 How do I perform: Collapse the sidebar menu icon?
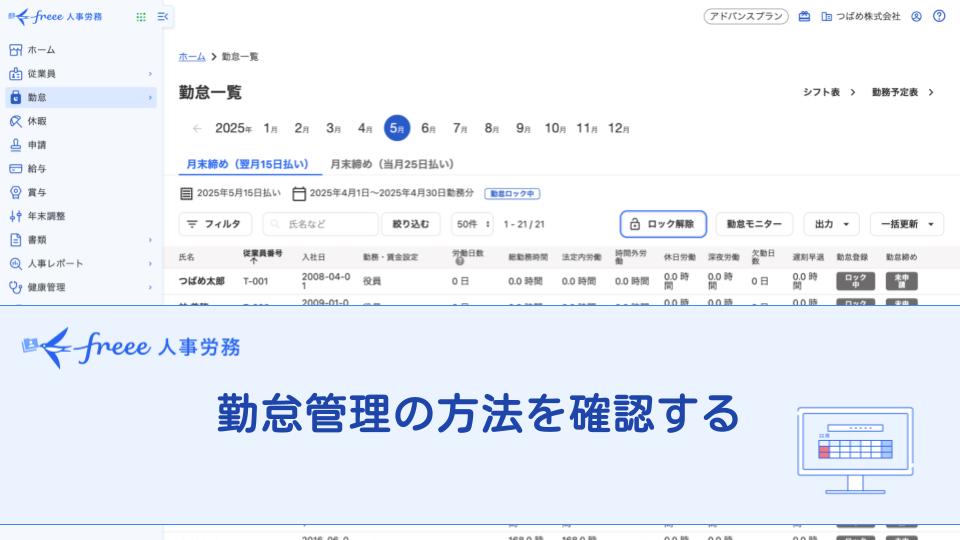point(162,17)
